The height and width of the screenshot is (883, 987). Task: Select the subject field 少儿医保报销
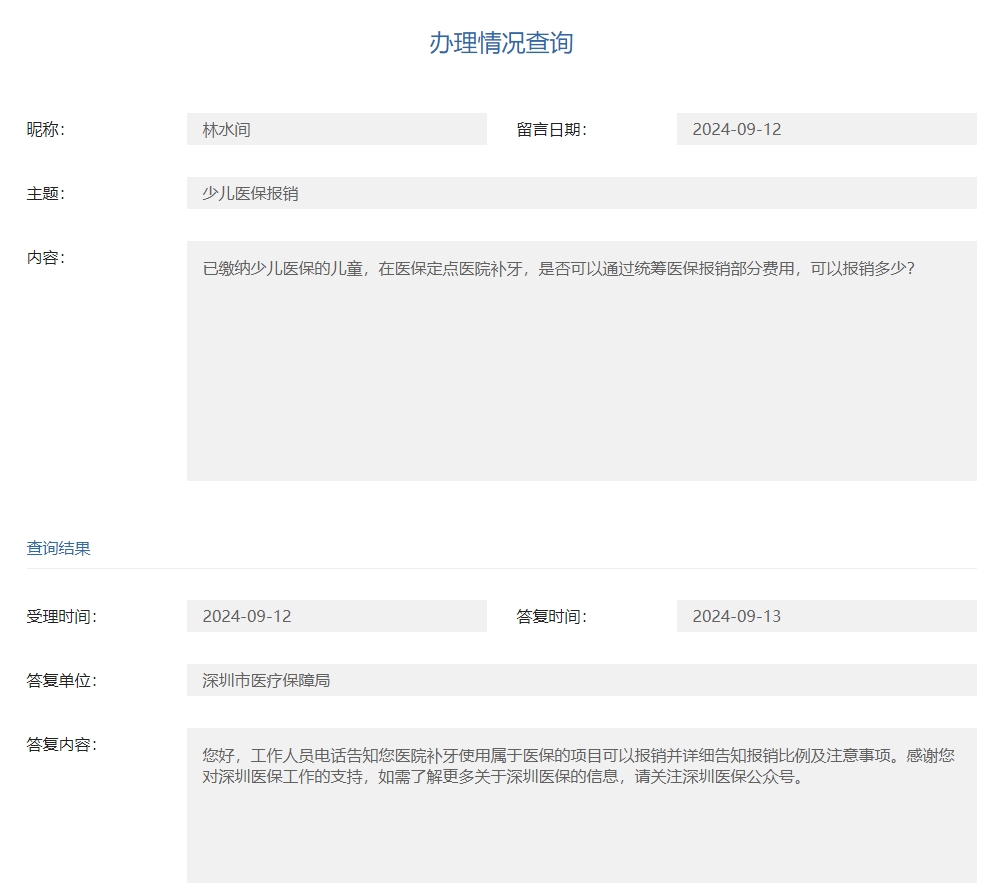tap(582, 193)
